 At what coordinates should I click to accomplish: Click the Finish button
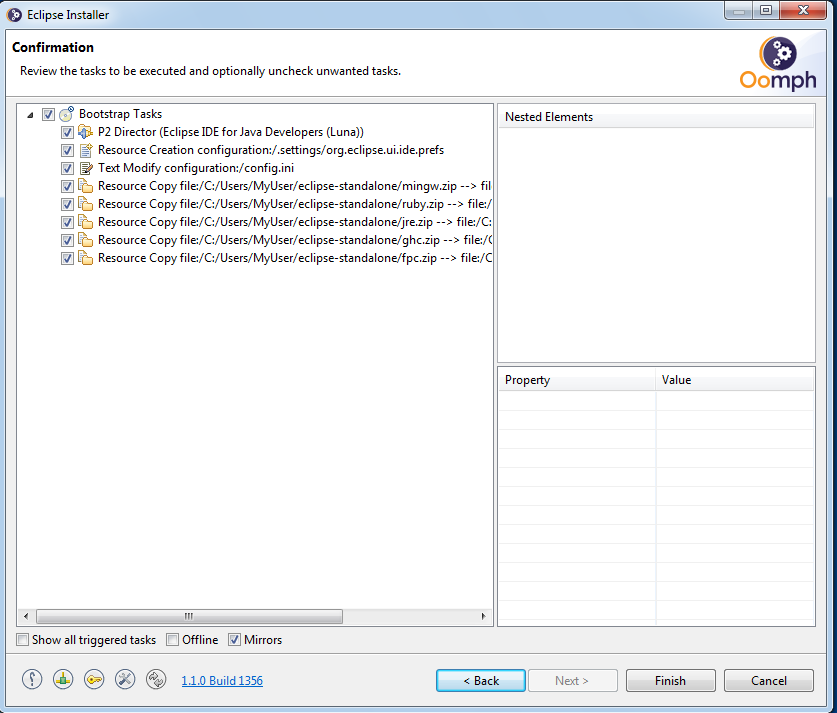(670, 680)
